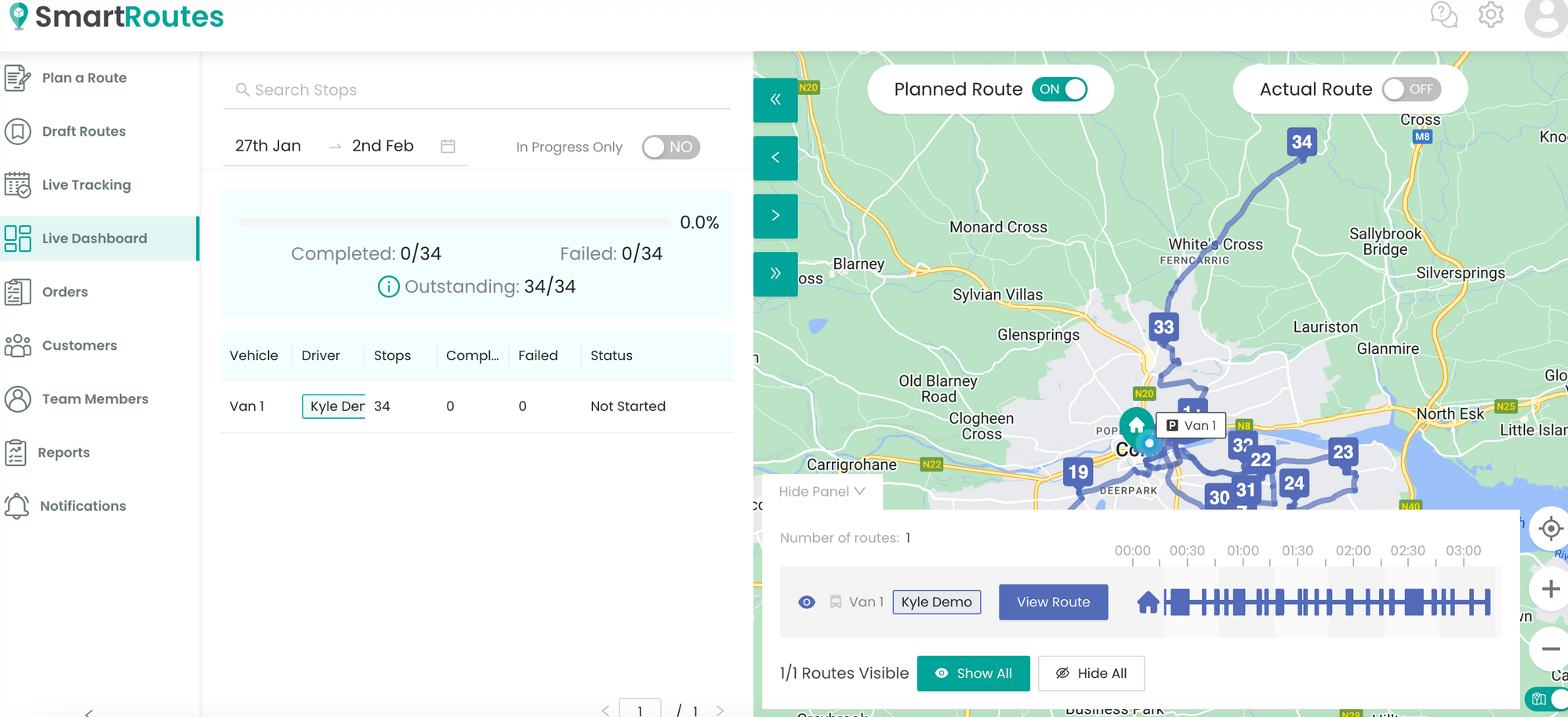Open the Customers section
1568x717 pixels.
pos(78,345)
